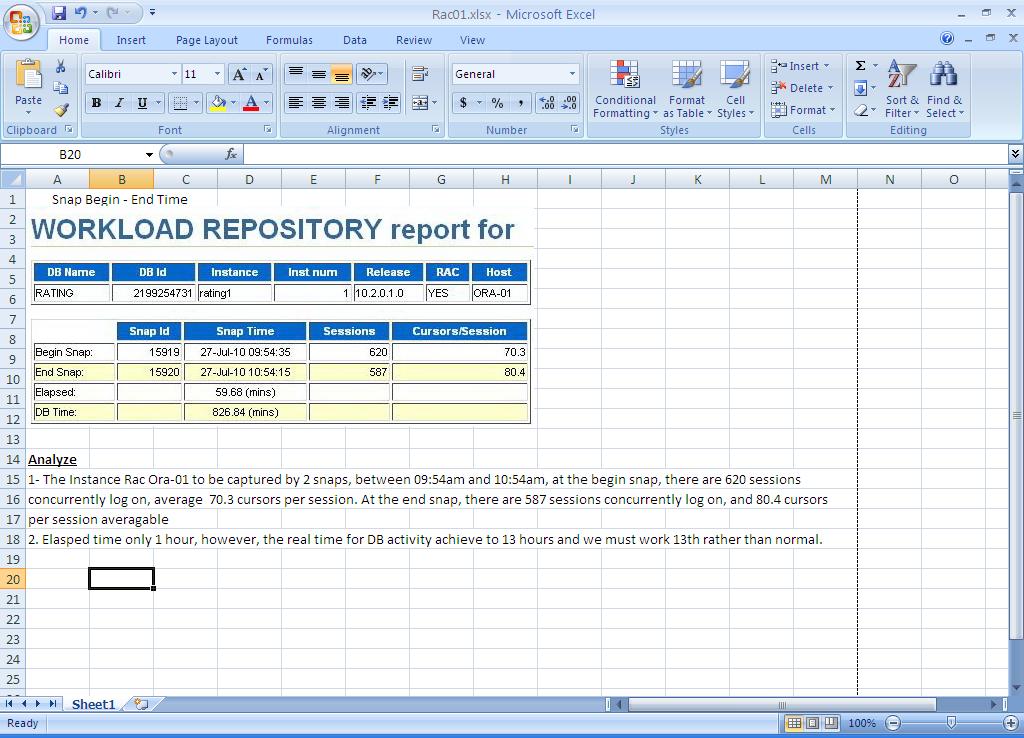Switch to the Page Layout tab
Viewport: 1024px width, 738px height.
206,40
